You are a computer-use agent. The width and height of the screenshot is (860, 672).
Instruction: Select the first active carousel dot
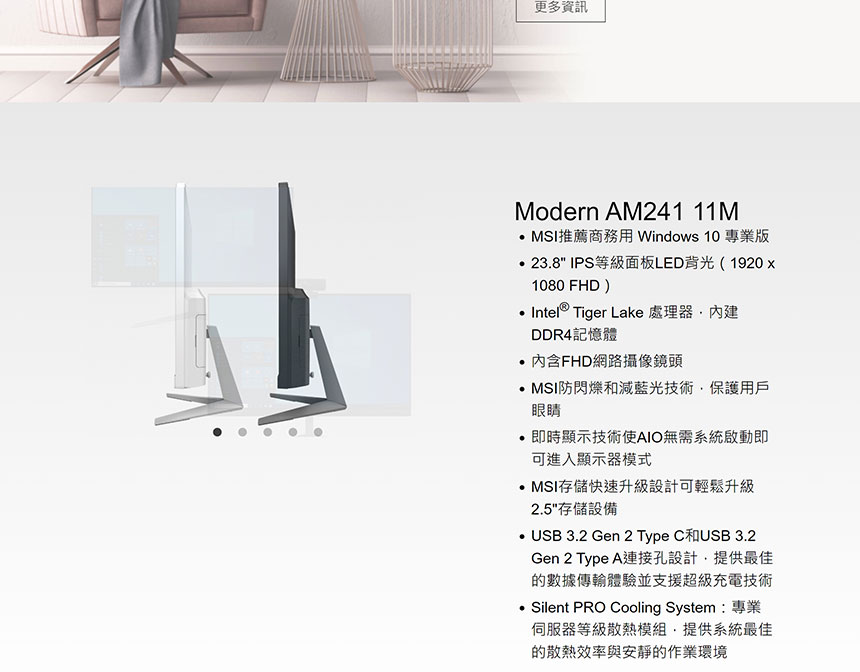pos(217,432)
